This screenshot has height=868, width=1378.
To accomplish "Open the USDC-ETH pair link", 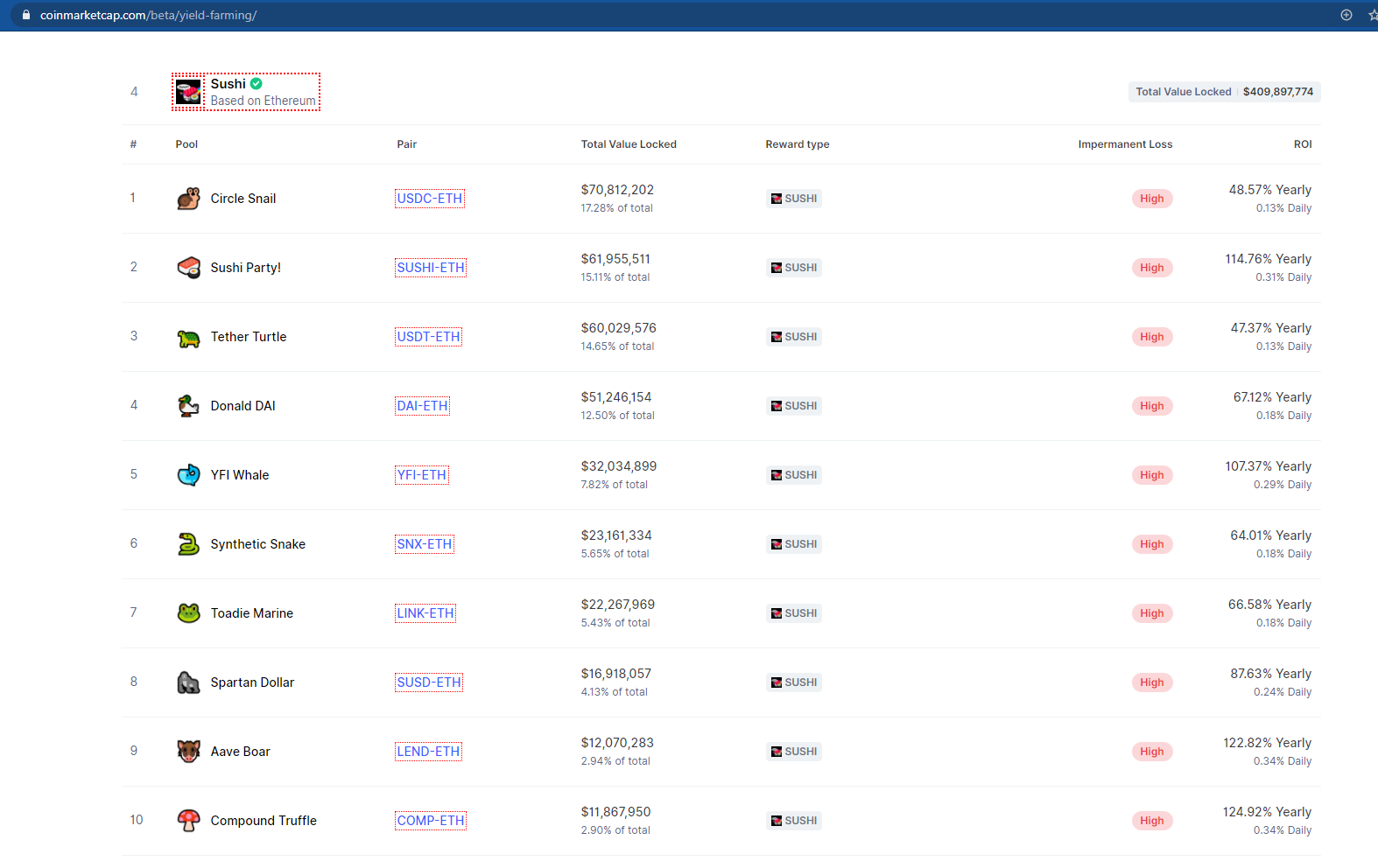I will click(430, 199).
